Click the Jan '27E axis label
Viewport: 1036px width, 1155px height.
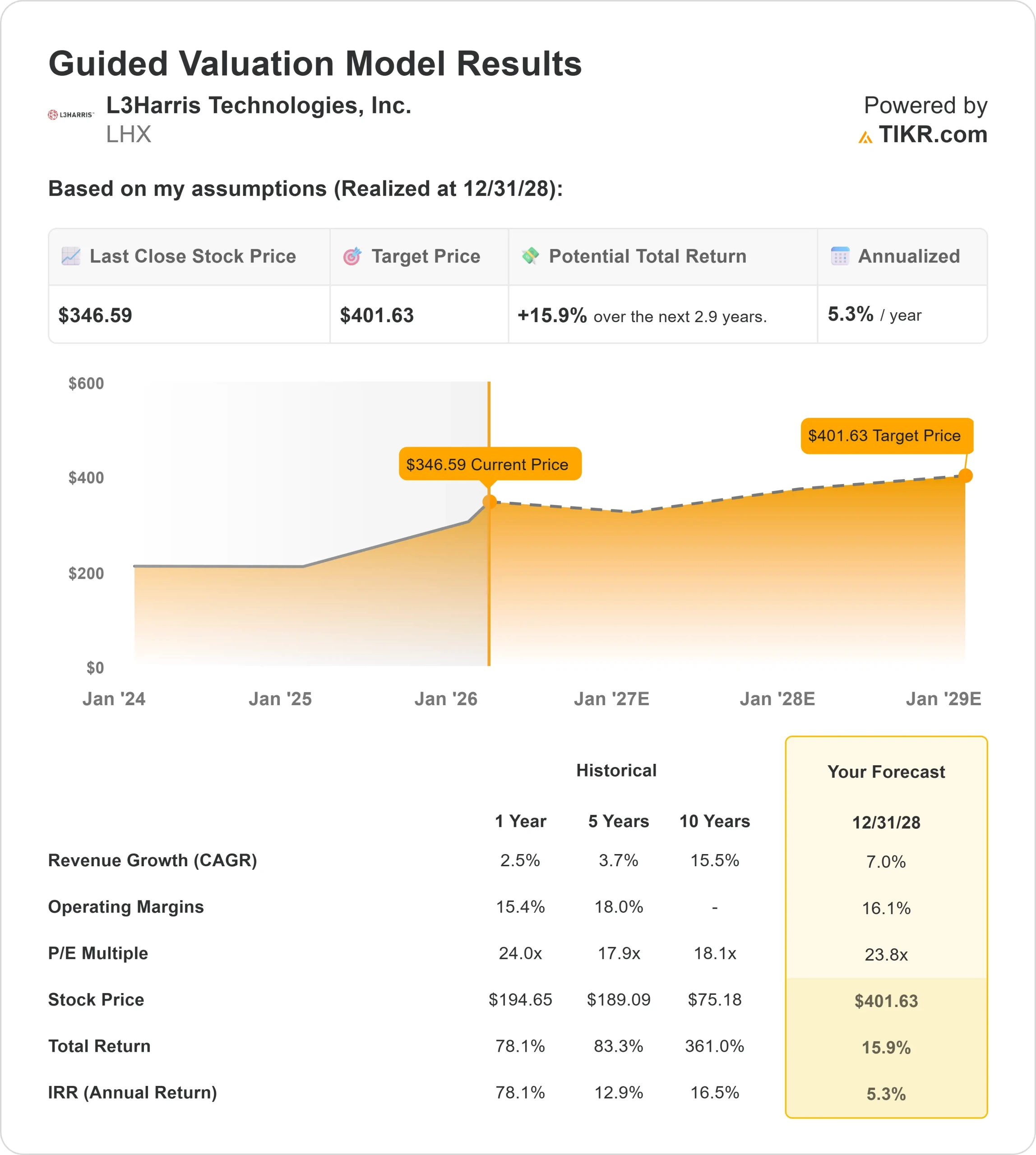[613, 699]
